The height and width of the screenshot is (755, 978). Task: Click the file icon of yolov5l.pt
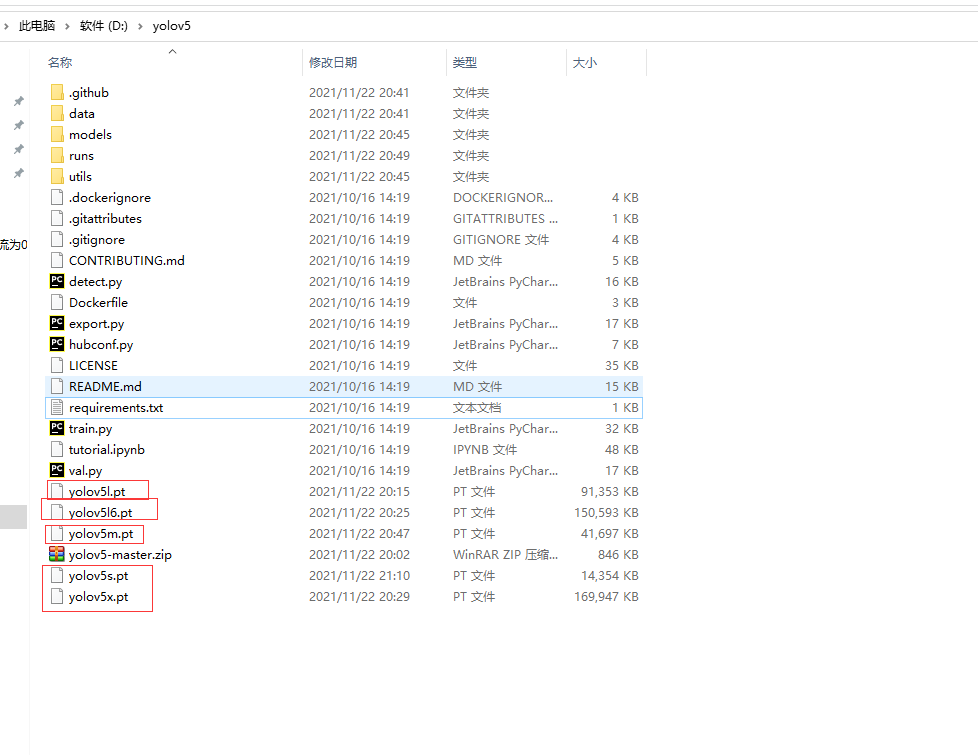coord(57,491)
